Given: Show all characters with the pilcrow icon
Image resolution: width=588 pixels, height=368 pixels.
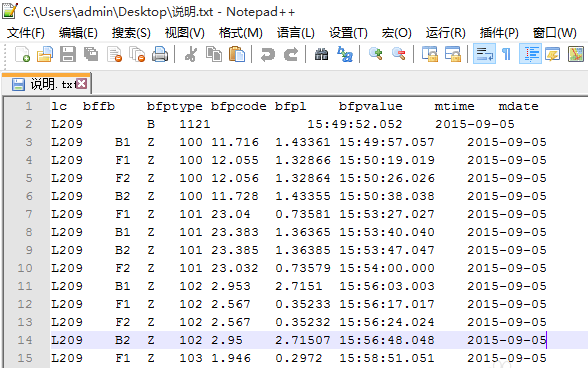Looking at the screenshot, I should pos(507,54).
